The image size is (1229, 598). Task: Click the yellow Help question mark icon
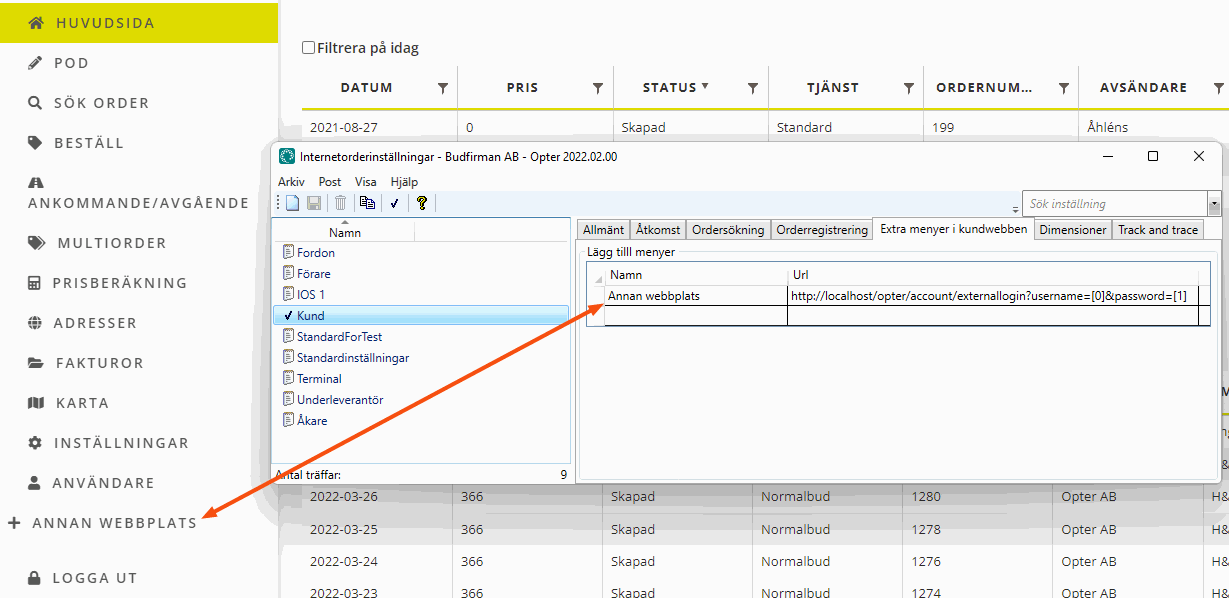(422, 203)
